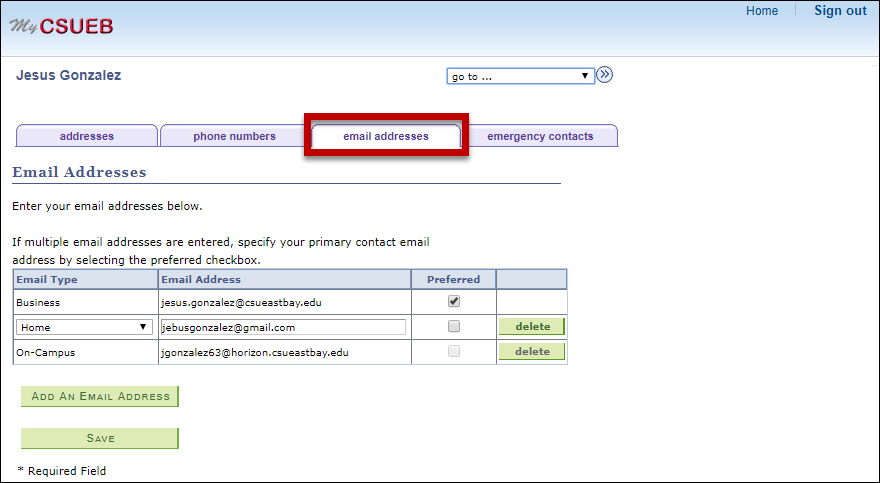Toggle Preferred checkbox for On-Campus email
Image resolution: width=880 pixels, height=483 pixels.
(453, 351)
